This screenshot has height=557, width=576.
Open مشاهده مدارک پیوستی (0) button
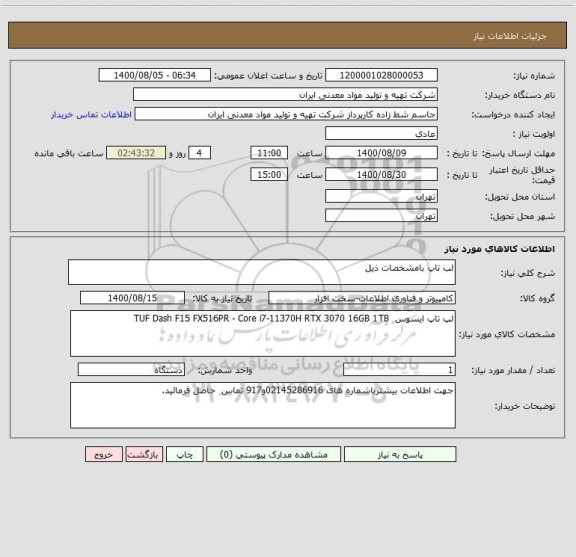tap(273, 454)
